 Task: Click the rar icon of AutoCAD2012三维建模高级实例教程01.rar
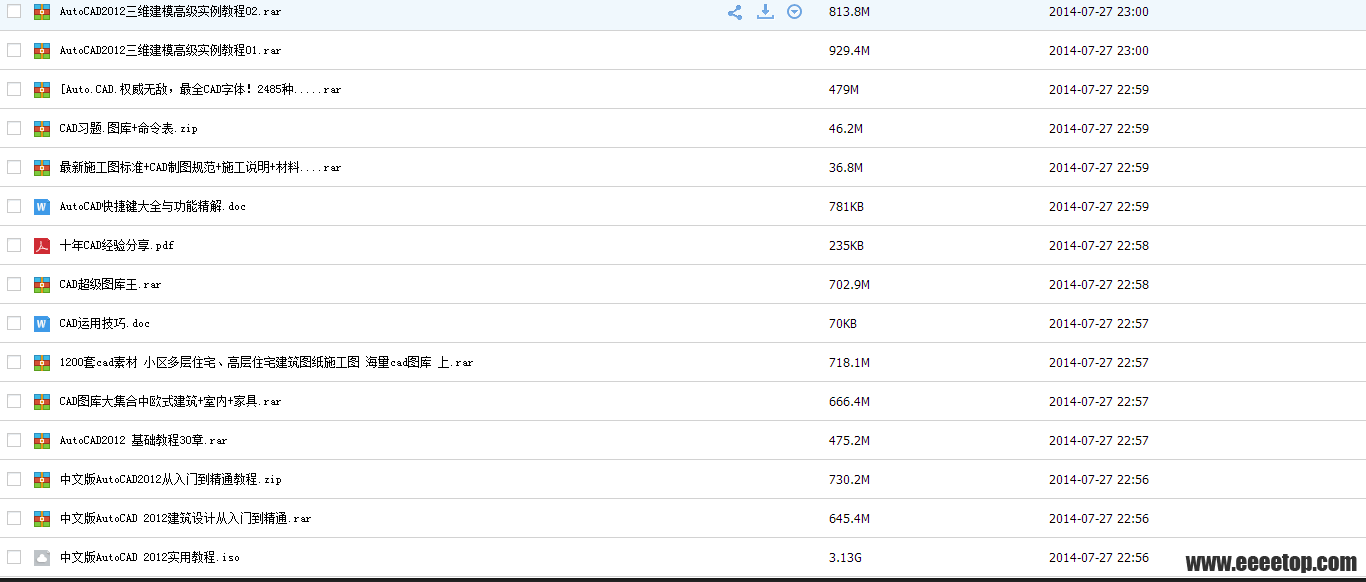click(42, 51)
